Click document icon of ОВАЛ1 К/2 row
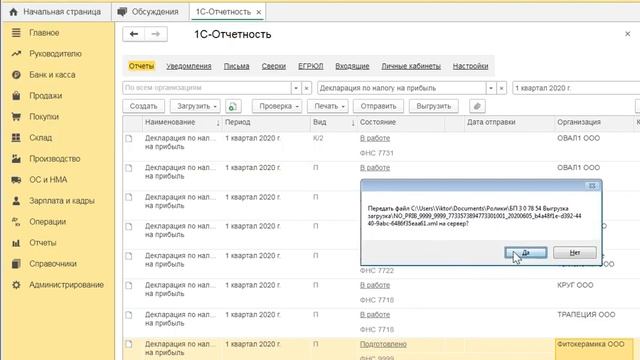 [x=129, y=138]
